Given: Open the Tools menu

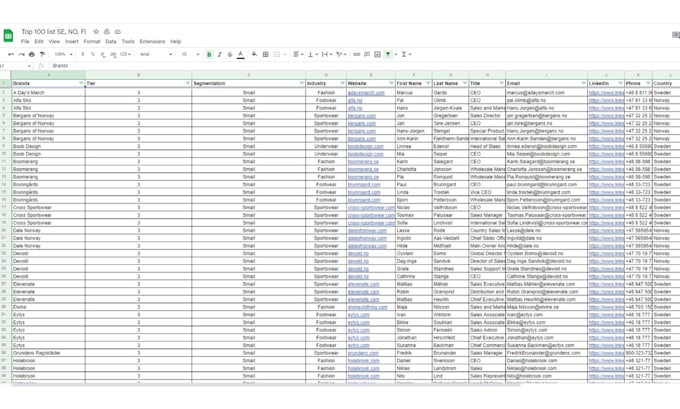Looking at the screenshot, I should (128, 42).
